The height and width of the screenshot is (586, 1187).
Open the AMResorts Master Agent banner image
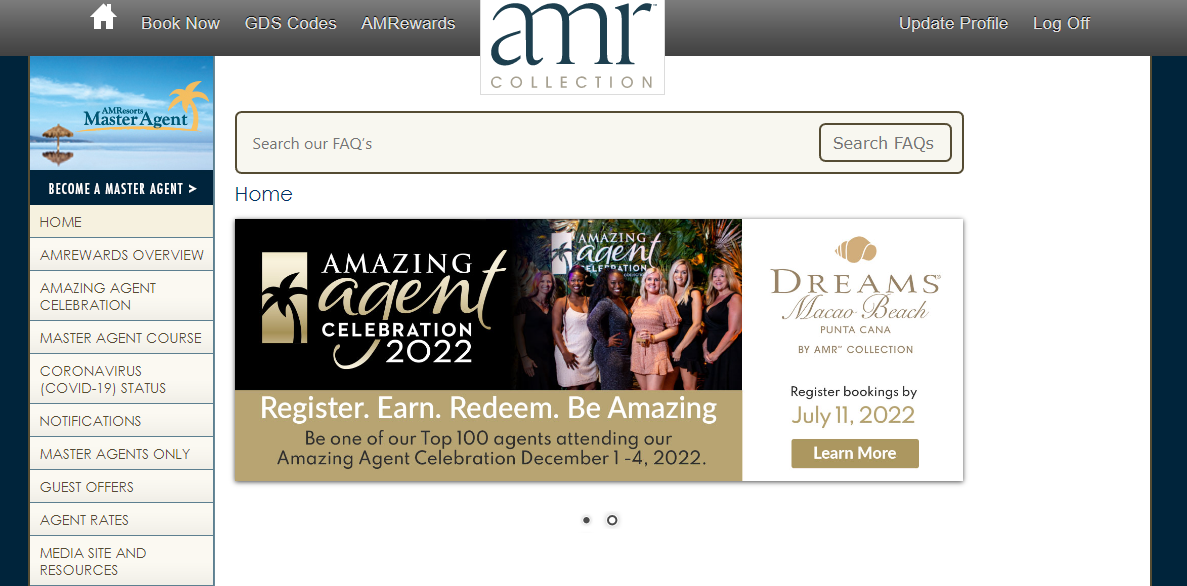click(122, 113)
